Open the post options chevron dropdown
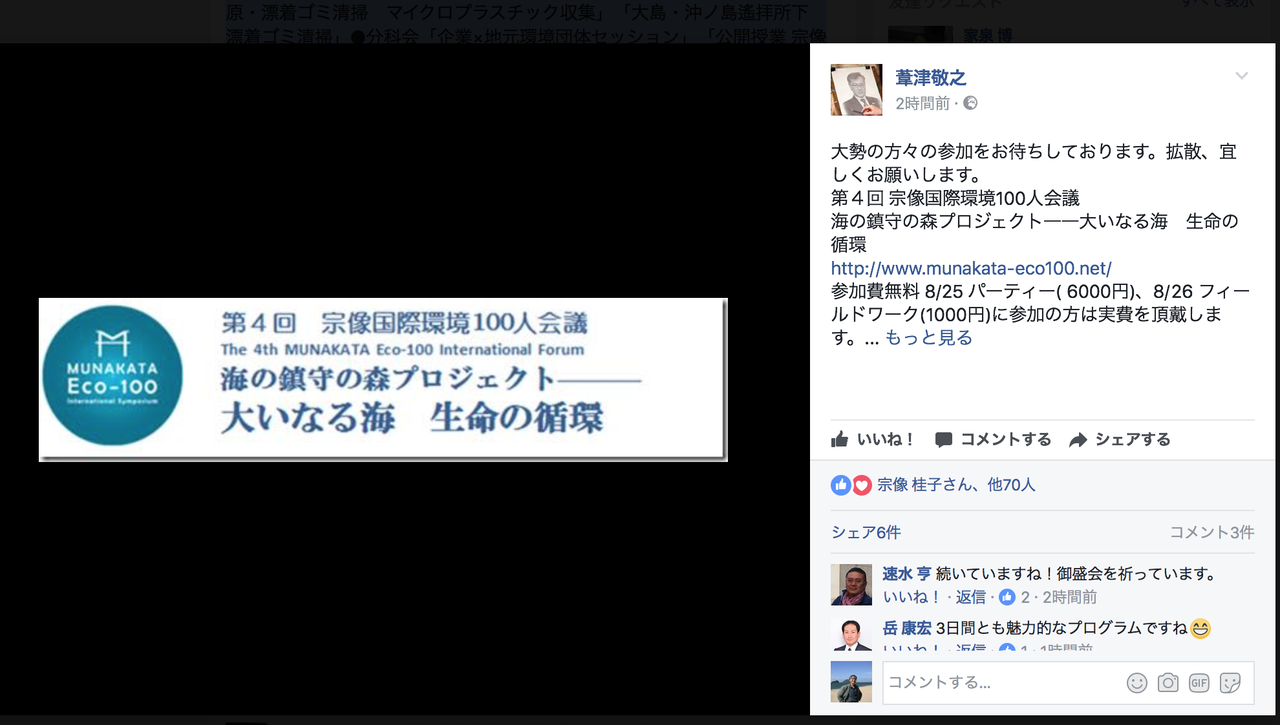The height and width of the screenshot is (725, 1280). point(1241,77)
